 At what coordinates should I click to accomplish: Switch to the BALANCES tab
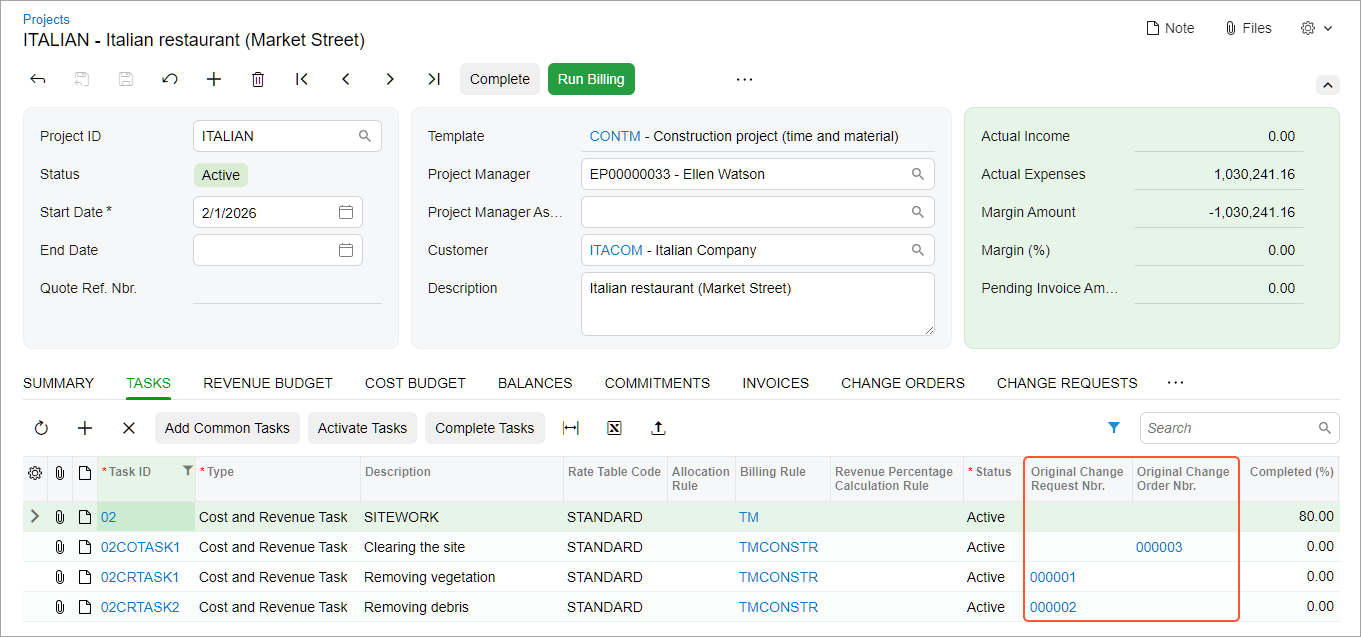point(535,383)
